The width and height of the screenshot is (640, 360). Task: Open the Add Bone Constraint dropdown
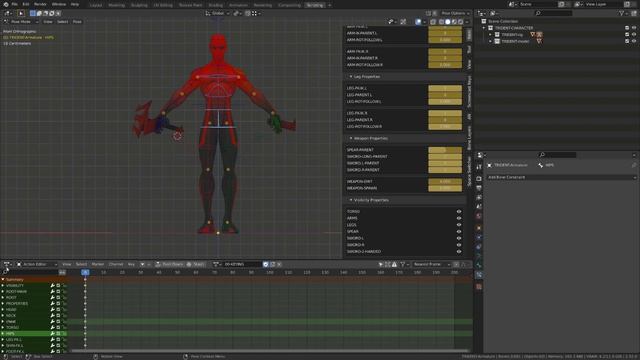[x=561, y=178]
